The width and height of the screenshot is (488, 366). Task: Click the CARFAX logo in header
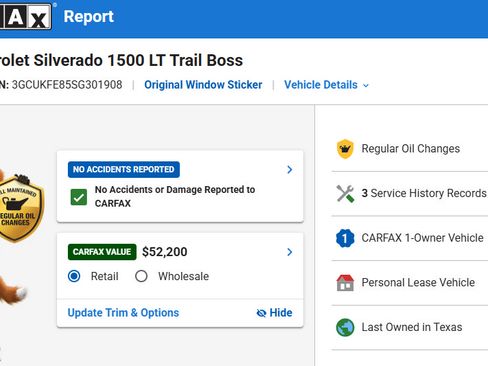pyautogui.click(x=26, y=16)
